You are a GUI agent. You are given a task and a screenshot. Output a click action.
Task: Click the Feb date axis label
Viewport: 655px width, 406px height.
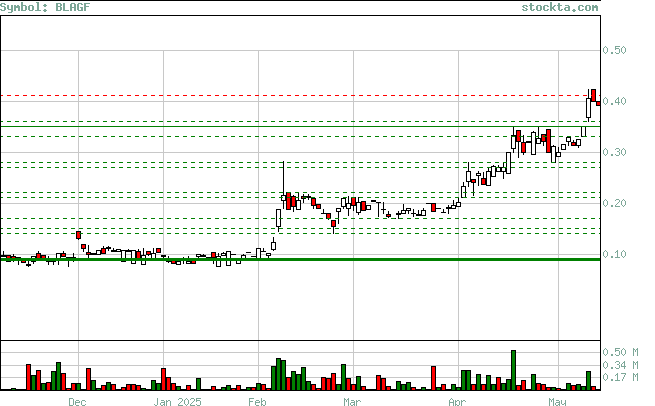click(257, 401)
